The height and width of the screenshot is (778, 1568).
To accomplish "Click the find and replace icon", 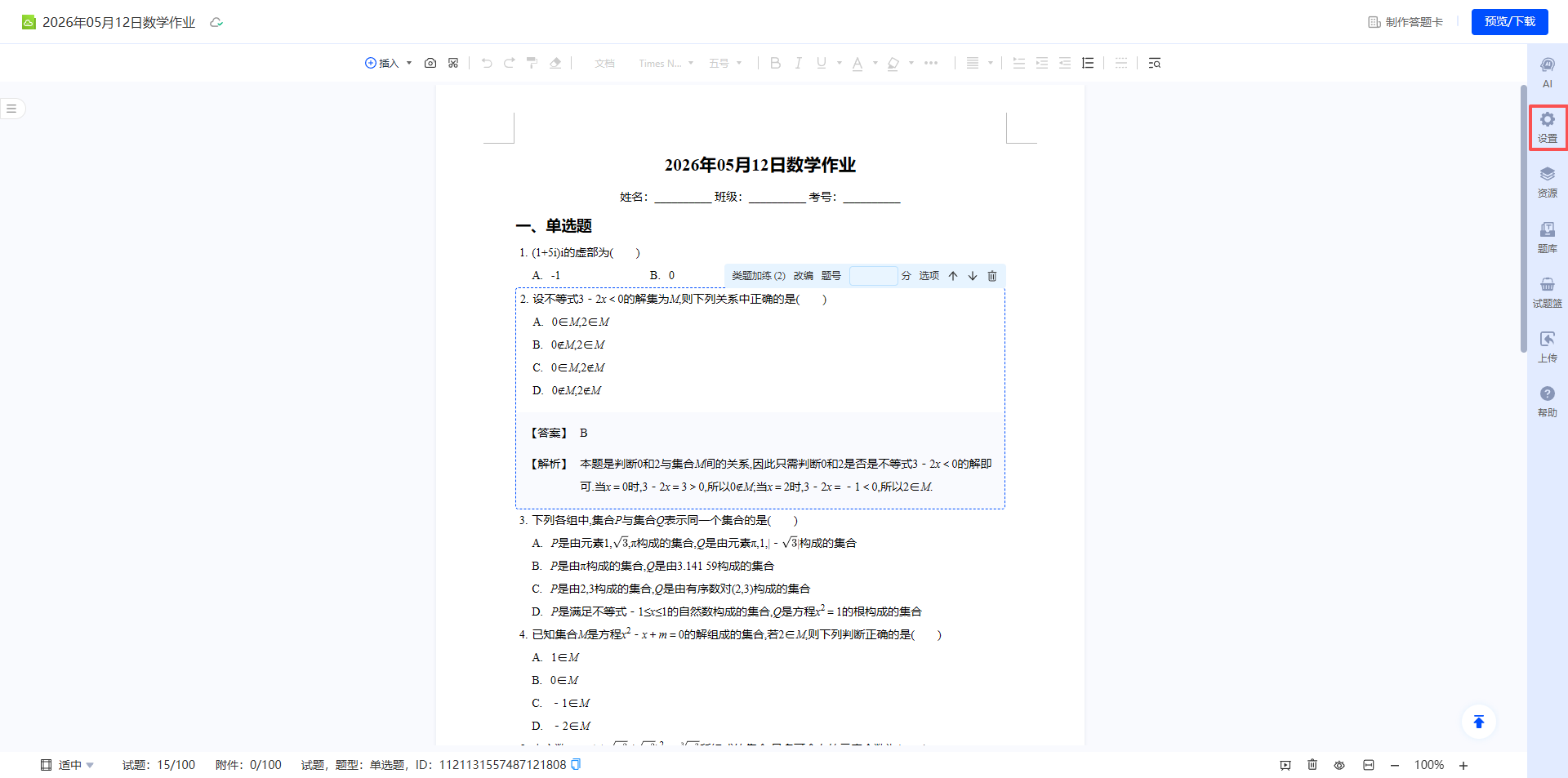I will (1154, 63).
